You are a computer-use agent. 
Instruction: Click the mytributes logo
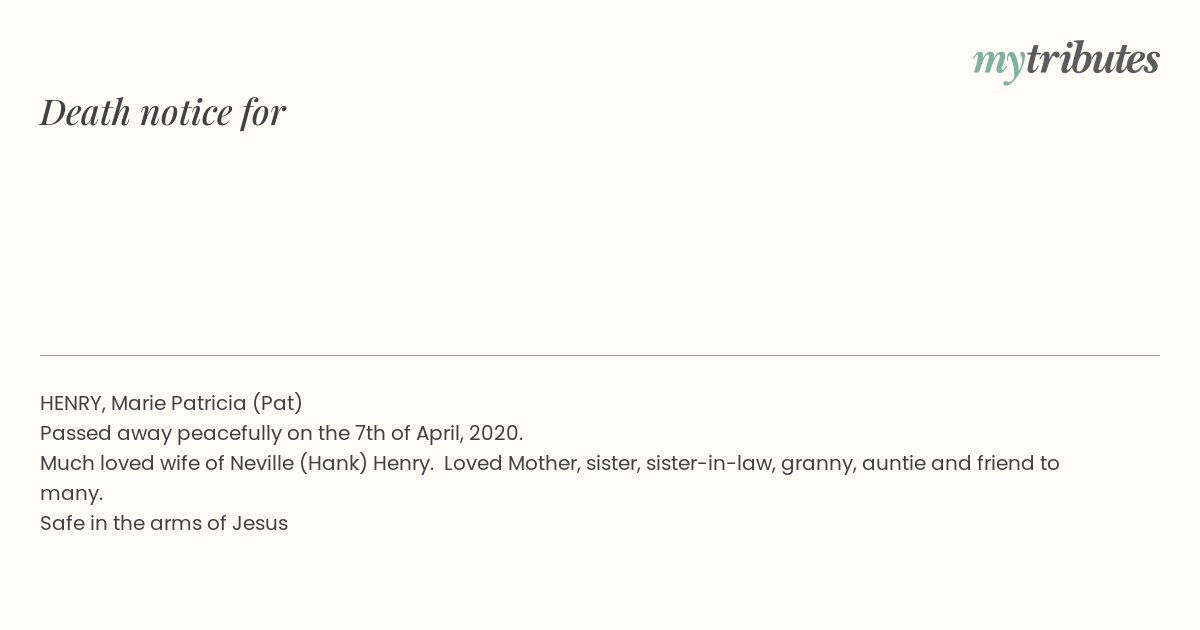coord(1066,61)
